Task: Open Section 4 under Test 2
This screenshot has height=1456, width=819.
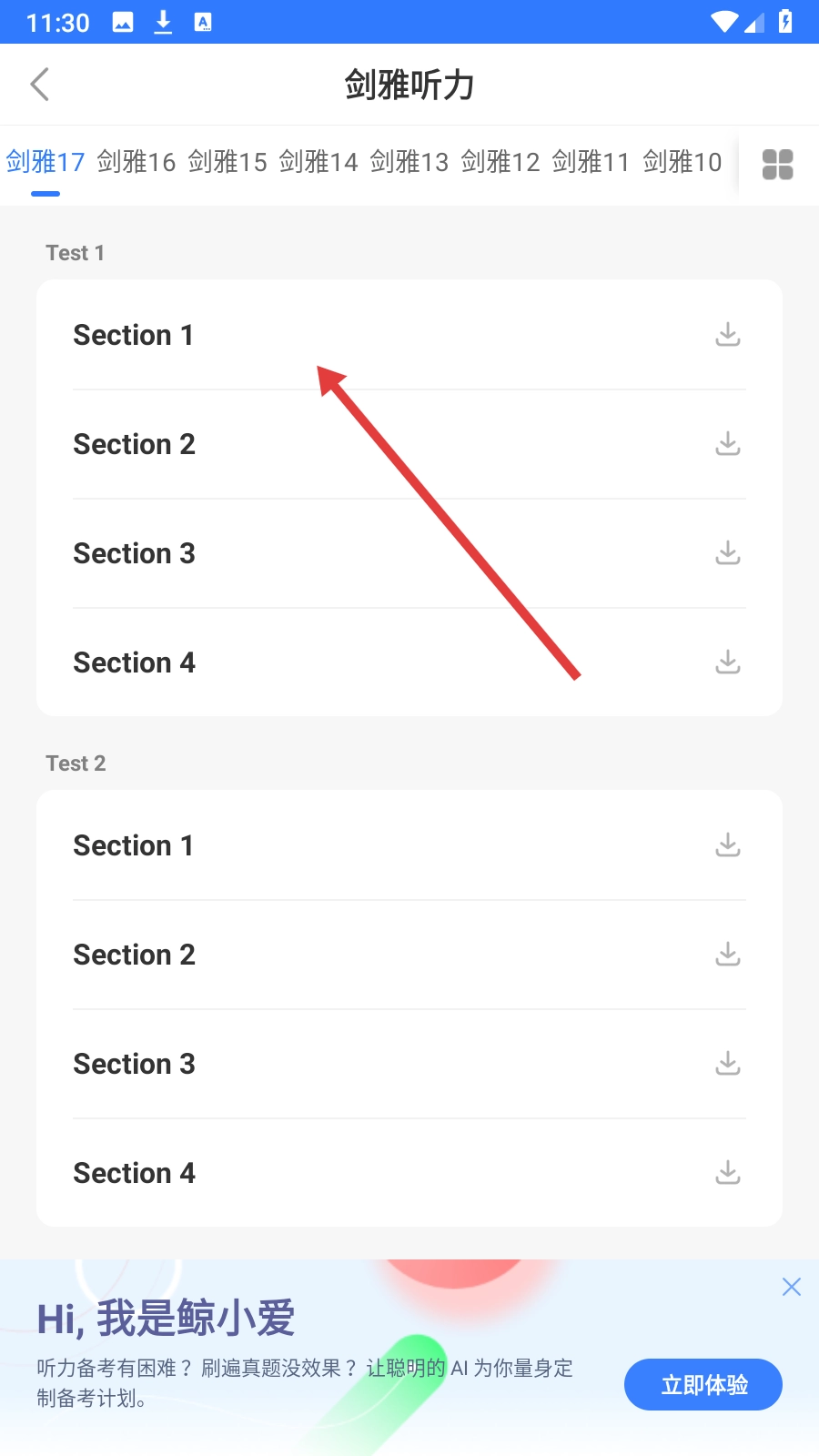Action: [x=135, y=1173]
